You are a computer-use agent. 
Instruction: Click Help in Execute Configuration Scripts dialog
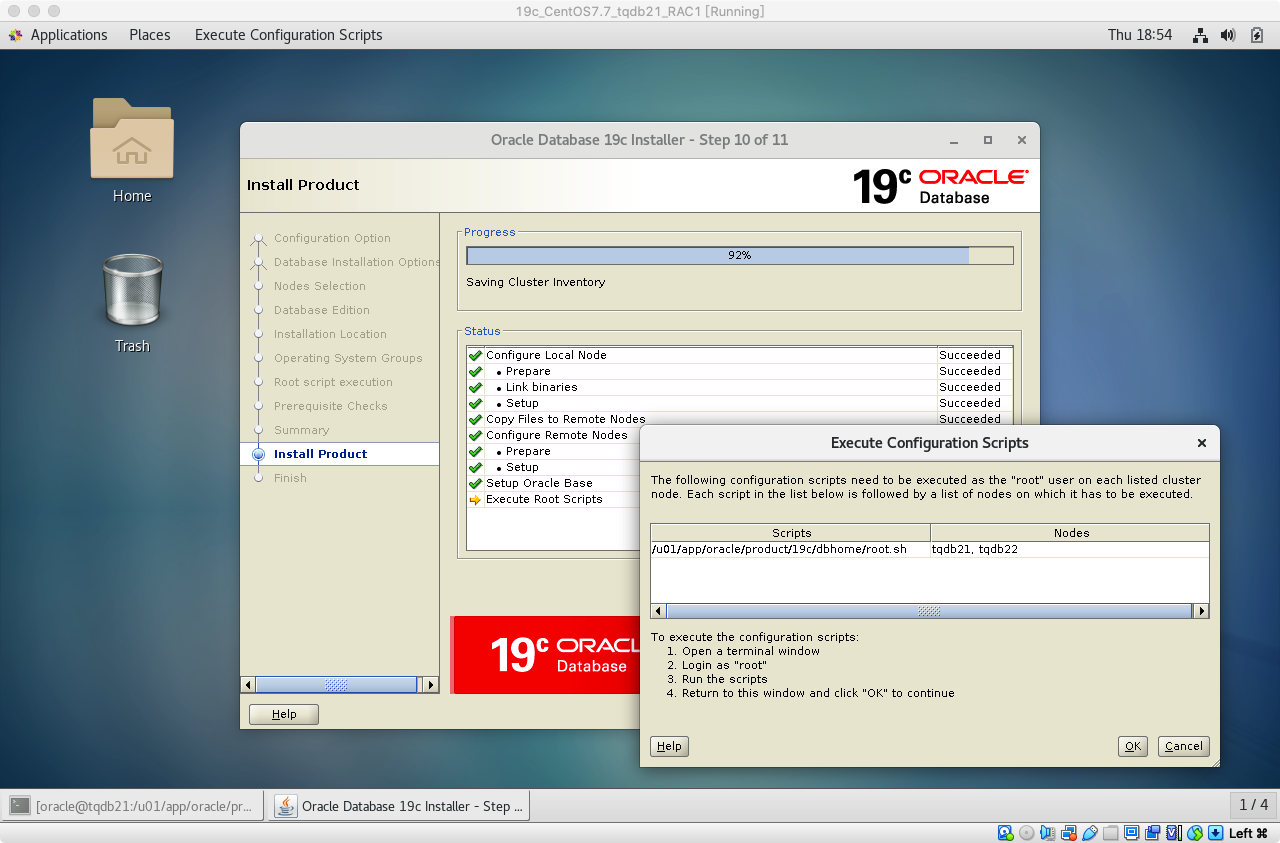[x=669, y=746]
